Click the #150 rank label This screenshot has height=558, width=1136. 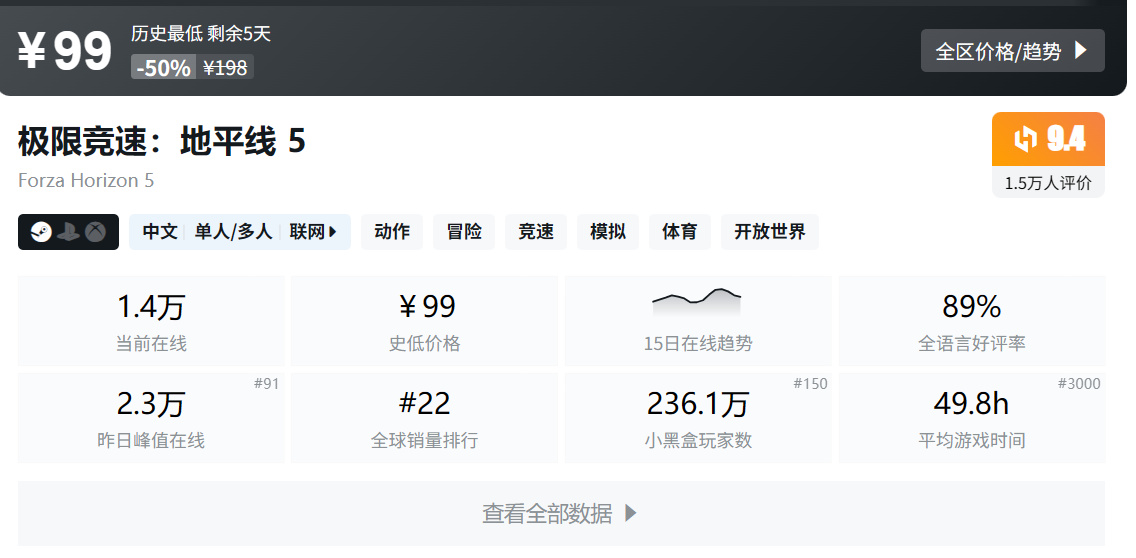point(810,384)
